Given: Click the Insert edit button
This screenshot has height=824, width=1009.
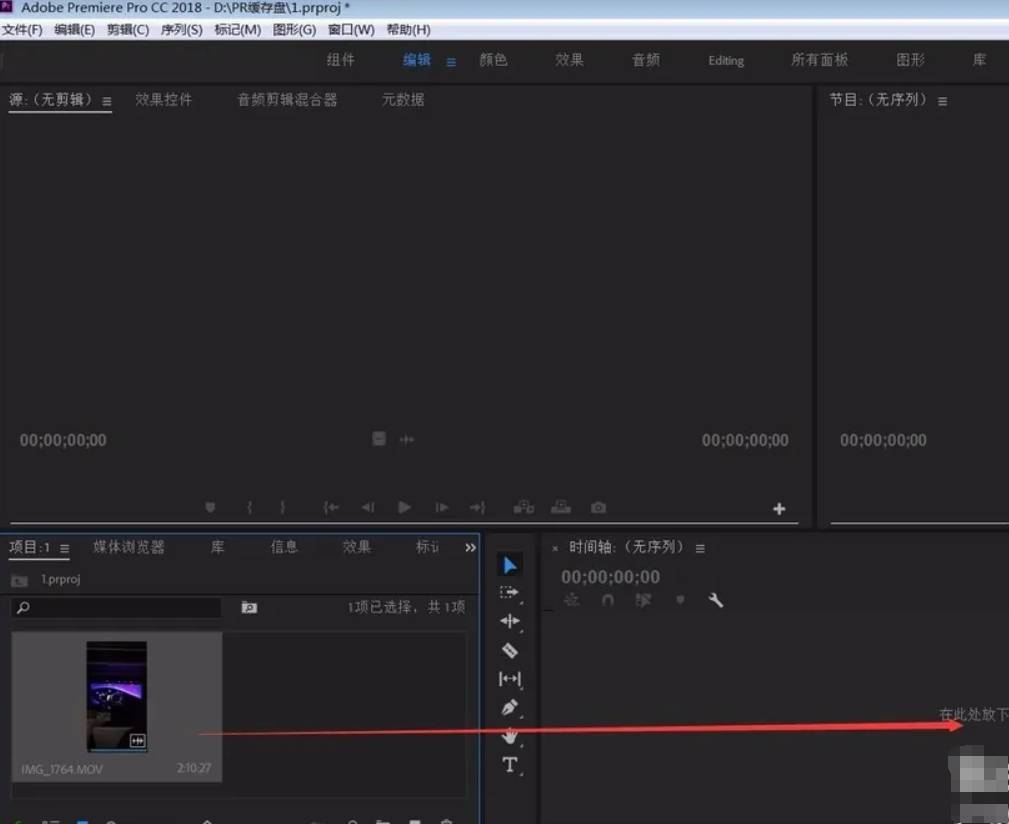Looking at the screenshot, I should 524,507.
